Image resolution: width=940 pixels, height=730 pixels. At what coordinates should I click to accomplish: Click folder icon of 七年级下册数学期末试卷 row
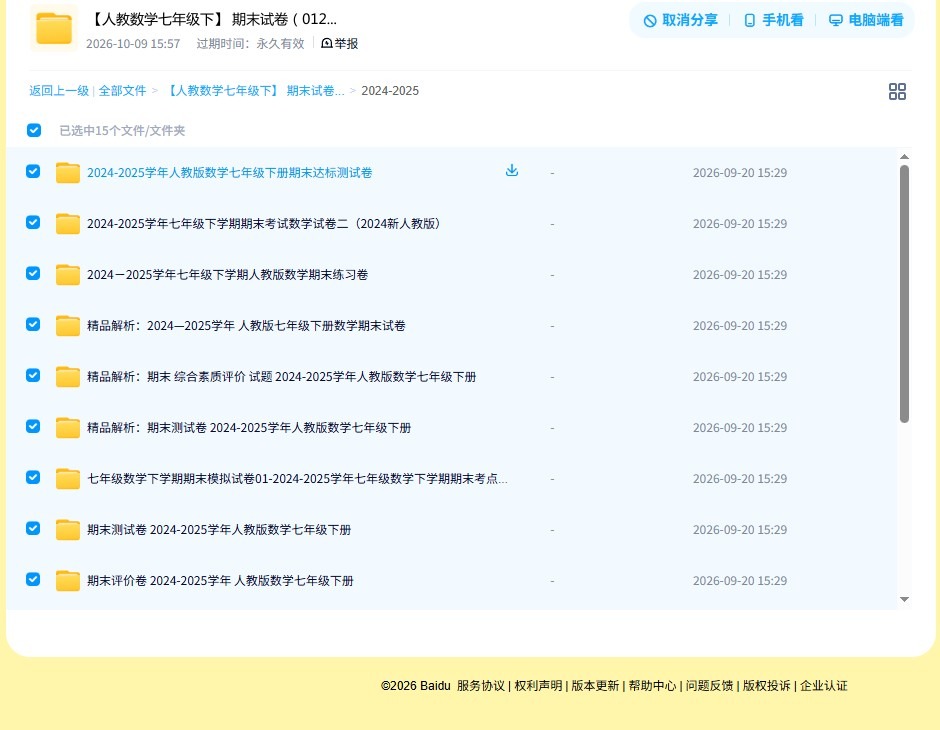tap(68, 325)
